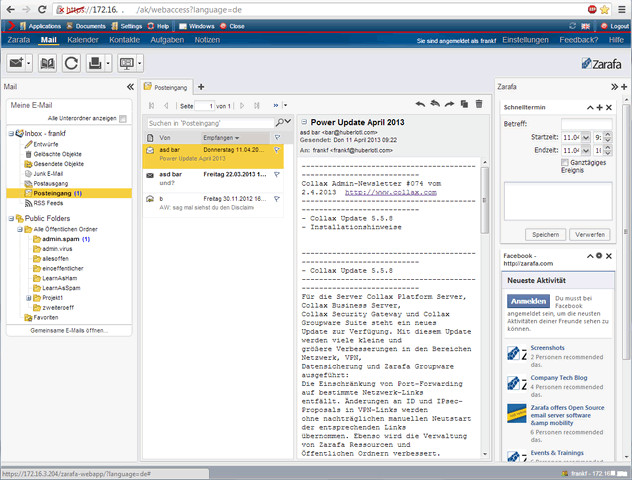Click the Posteingang search field
Viewport: 632px width, 480px height.
click(211, 123)
